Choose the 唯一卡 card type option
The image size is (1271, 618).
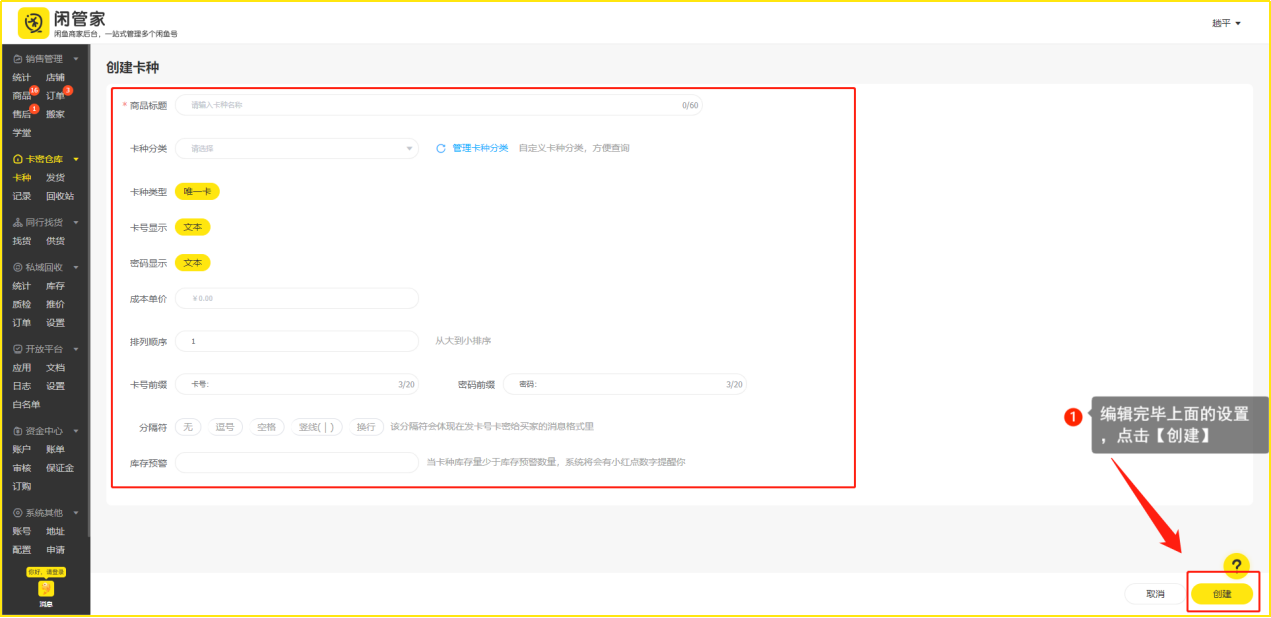(196, 191)
